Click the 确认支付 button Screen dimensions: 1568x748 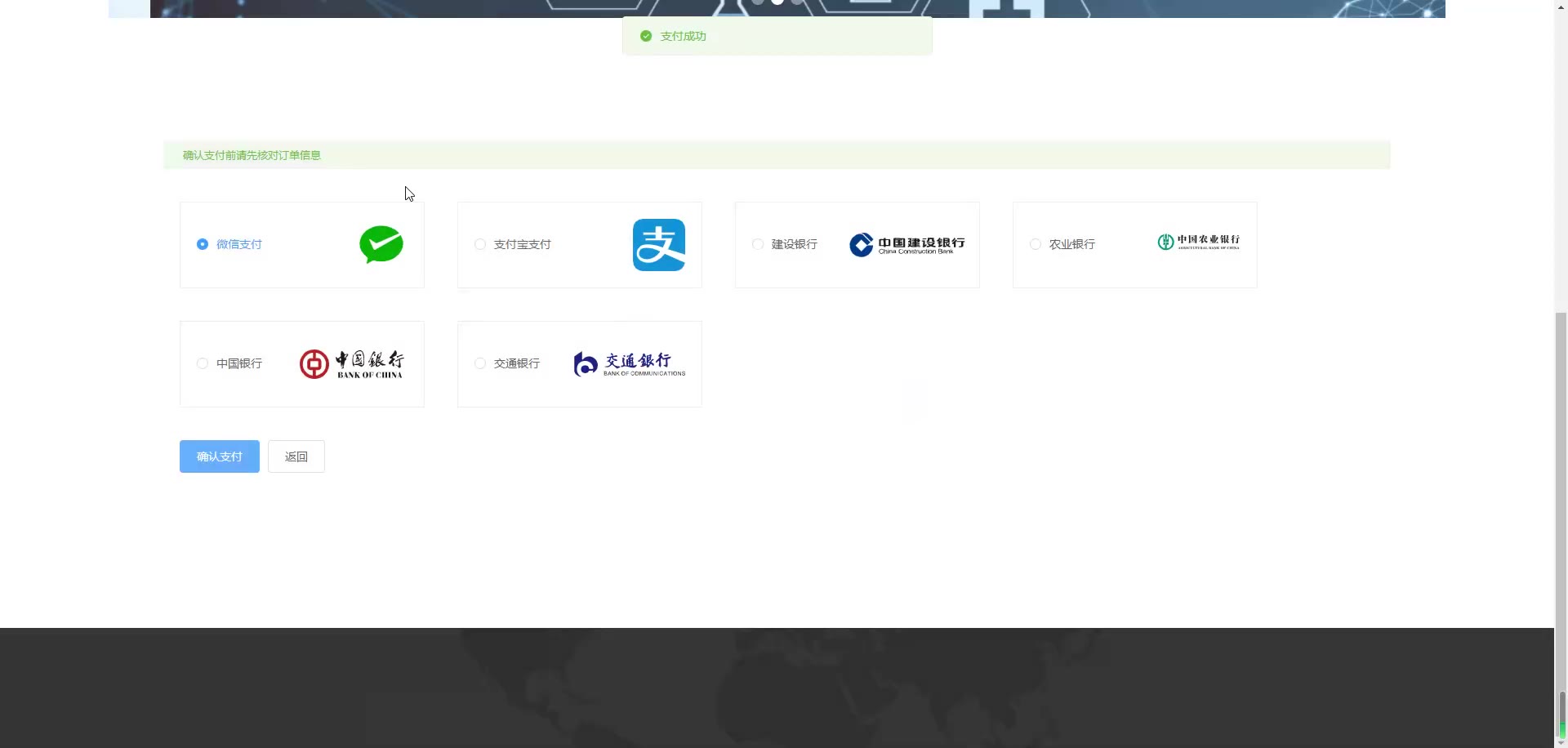click(x=220, y=456)
